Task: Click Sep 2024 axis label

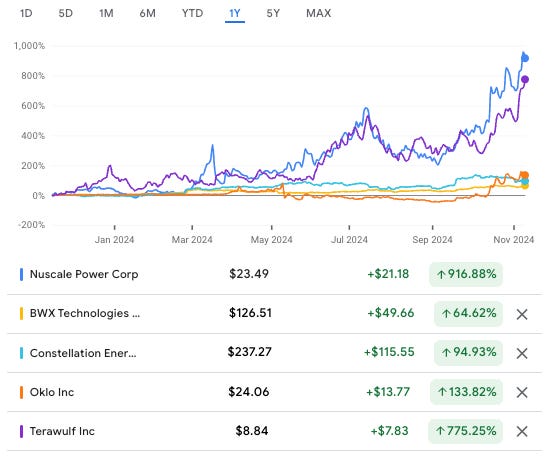Action: 432,240
